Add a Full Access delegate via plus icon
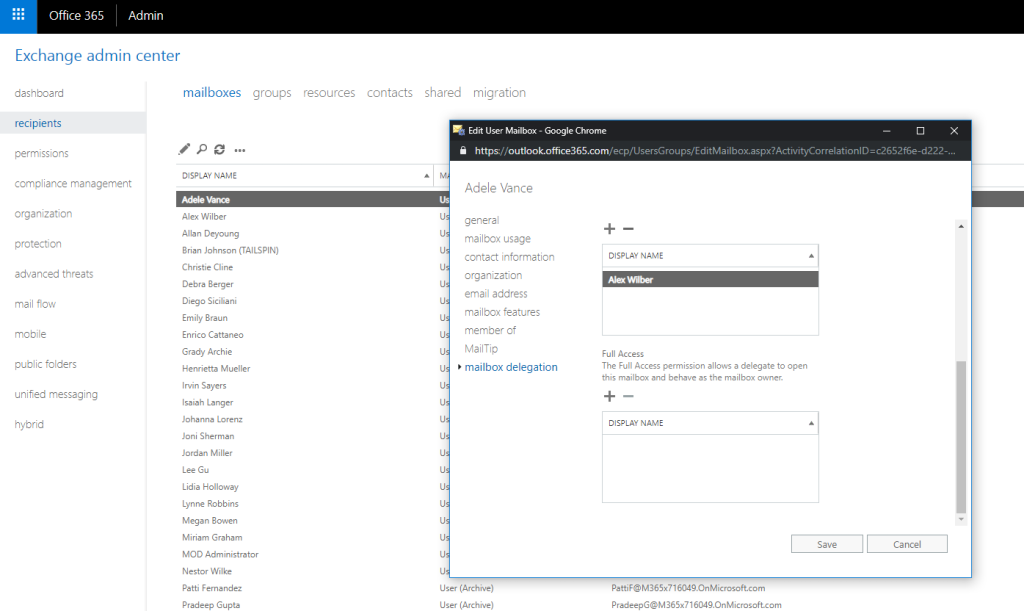Image resolution: width=1024 pixels, height=611 pixels. point(609,396)
